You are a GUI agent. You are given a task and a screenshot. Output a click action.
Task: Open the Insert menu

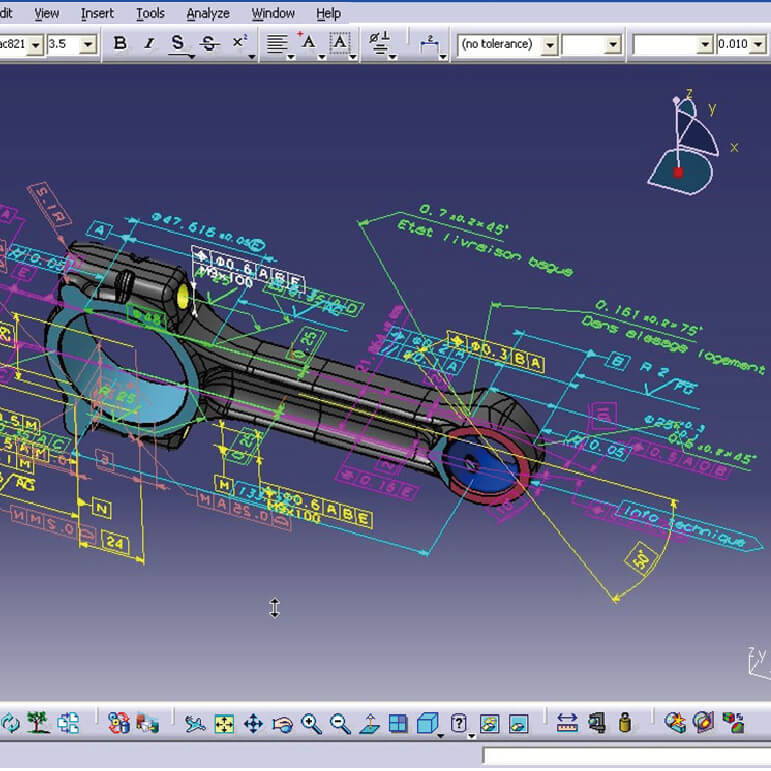point(97,13)
